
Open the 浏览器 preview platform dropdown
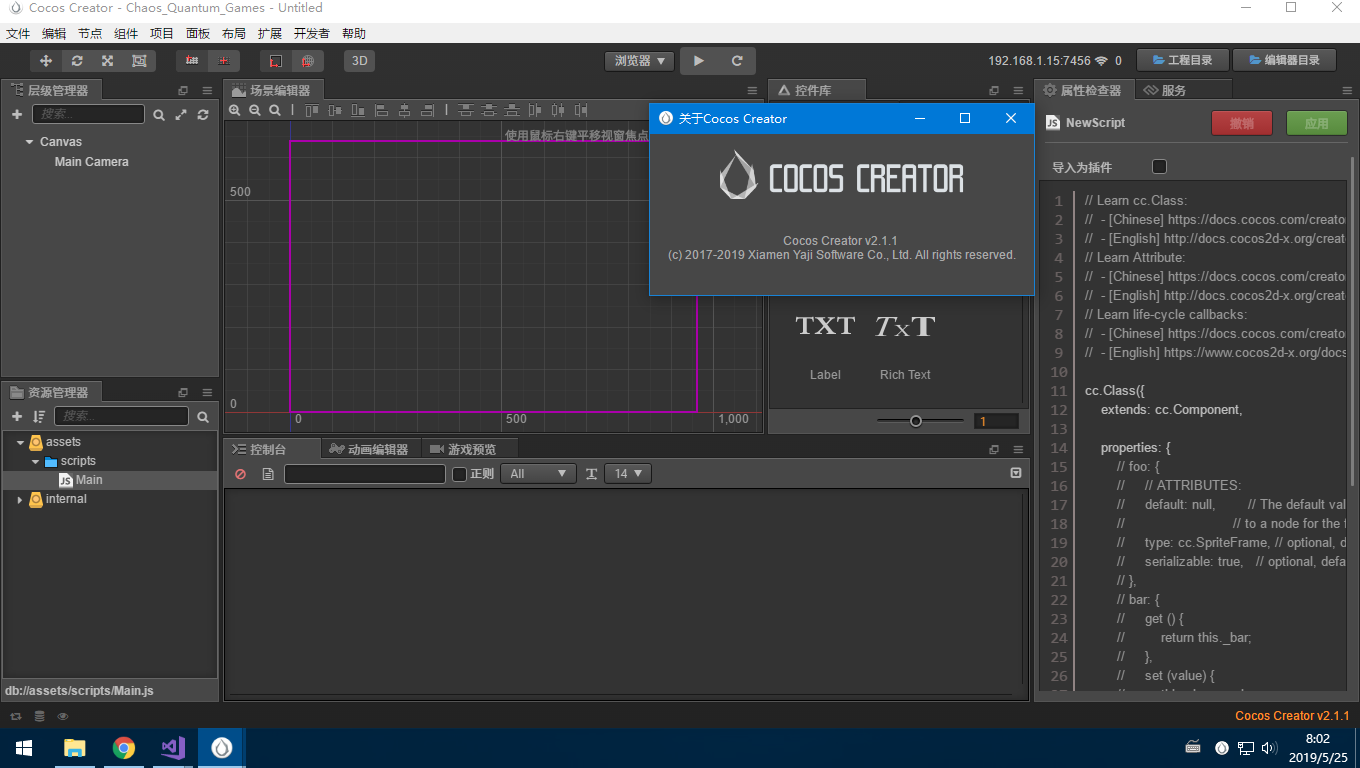(x=640, y=61)
